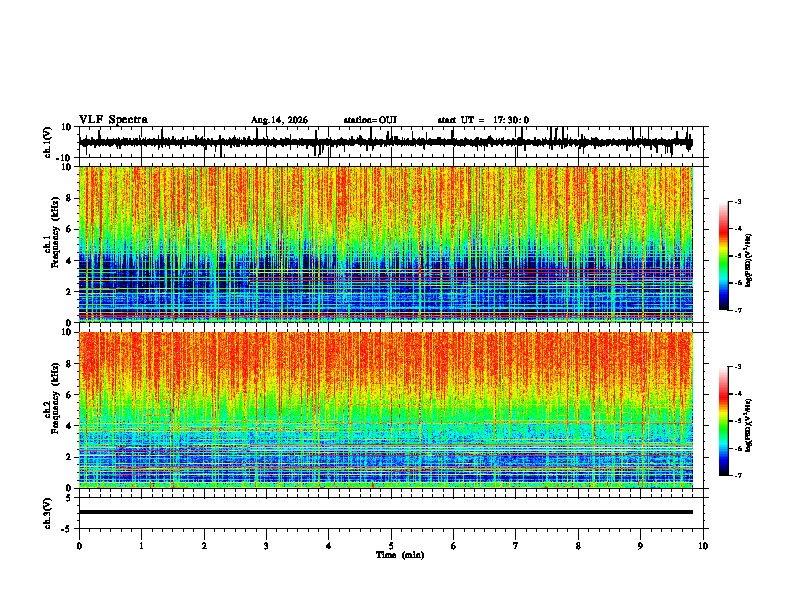This screenshot has height=612, width=792.
Task: Click the ch.2 "Frequency (kHz)" axis label
Action: (x=55, y=398)
